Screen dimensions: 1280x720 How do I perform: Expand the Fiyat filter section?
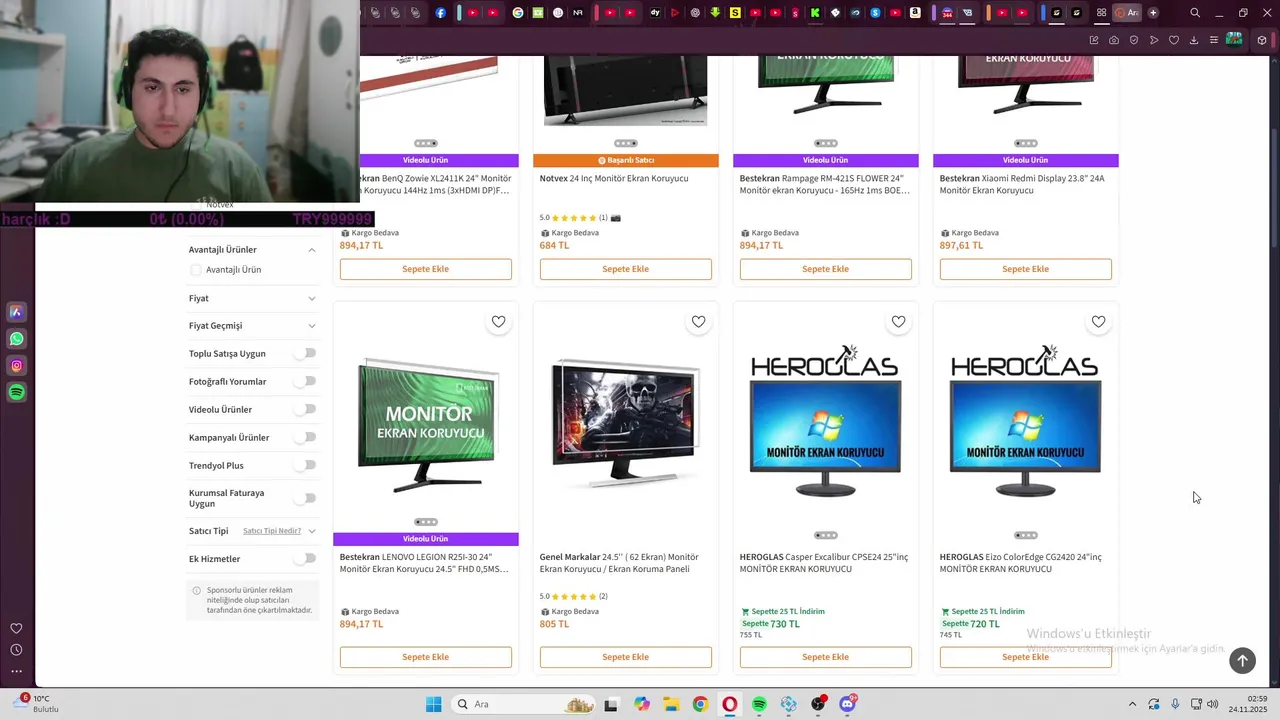point(312,298)
